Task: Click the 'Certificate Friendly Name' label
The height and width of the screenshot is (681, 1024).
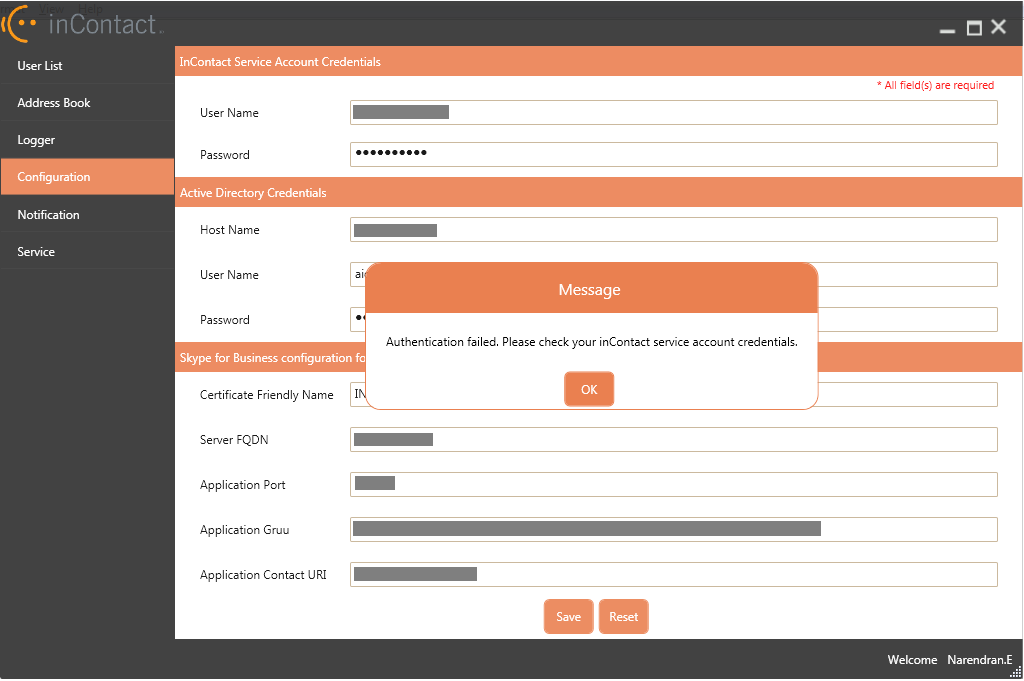Action: point(266,395)
